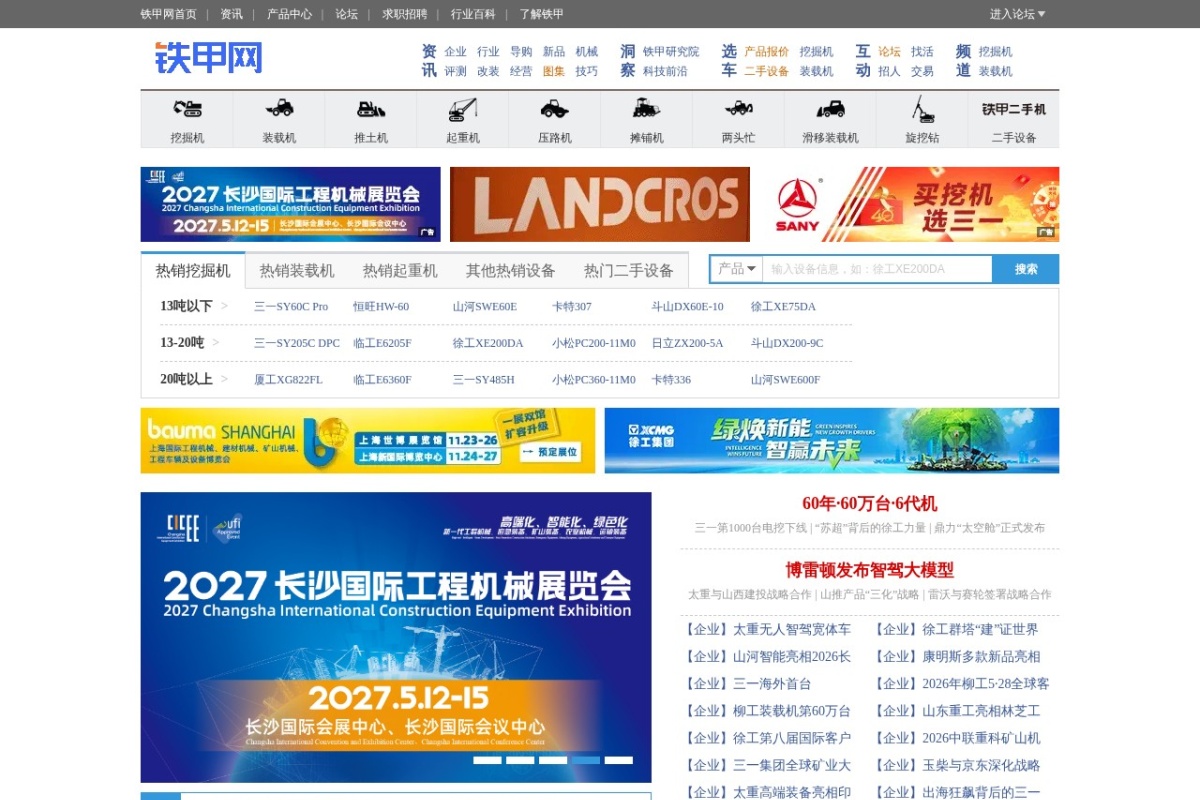Select the highlighted fourth carousel slide indicator
Image resolution: width=1200 pixels, height=800 pixels.
tap(586, 760)
